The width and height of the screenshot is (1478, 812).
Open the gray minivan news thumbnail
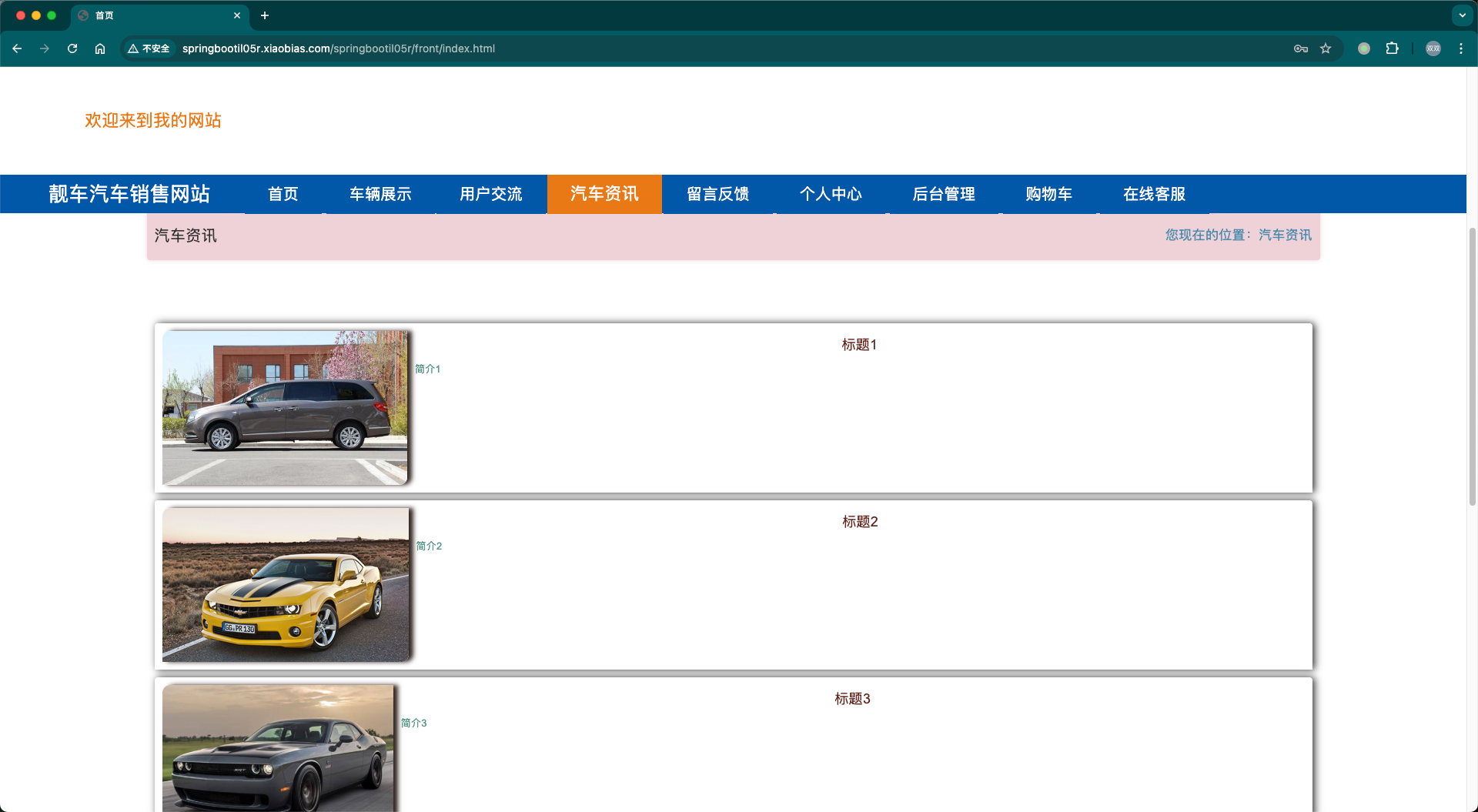[x=285, y=408]
